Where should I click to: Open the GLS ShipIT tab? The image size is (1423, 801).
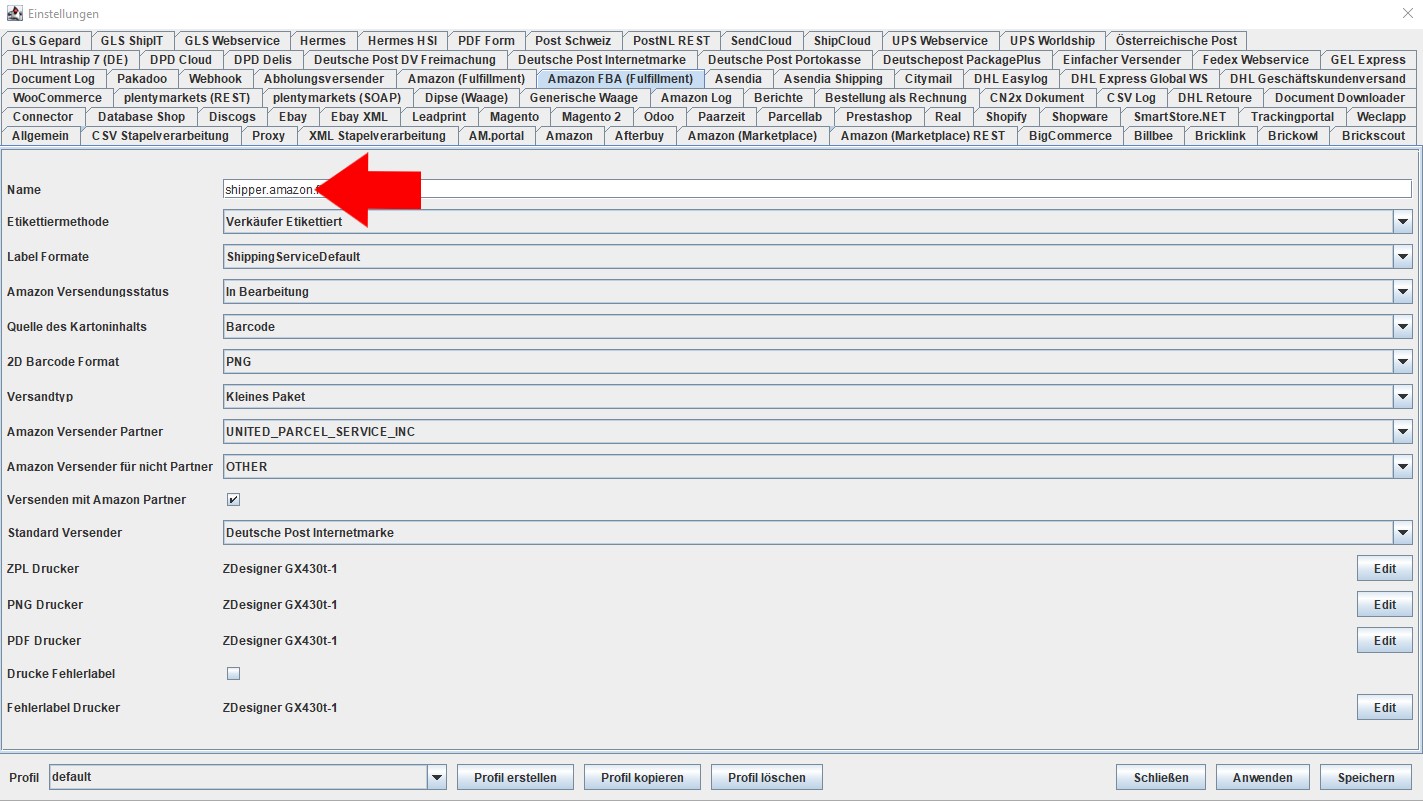(132, 41)
